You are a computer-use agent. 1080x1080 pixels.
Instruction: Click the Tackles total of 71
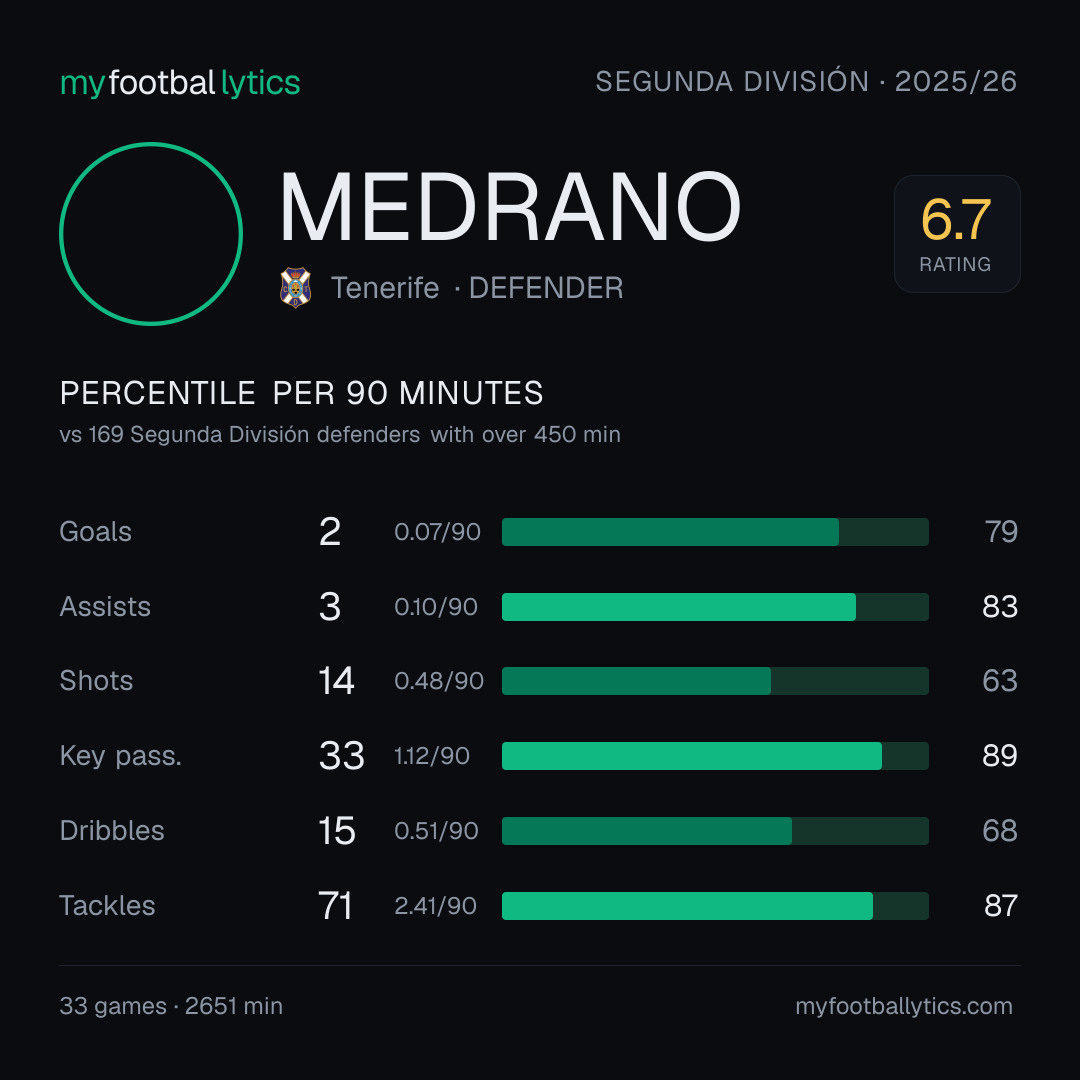tap(335, 906)
